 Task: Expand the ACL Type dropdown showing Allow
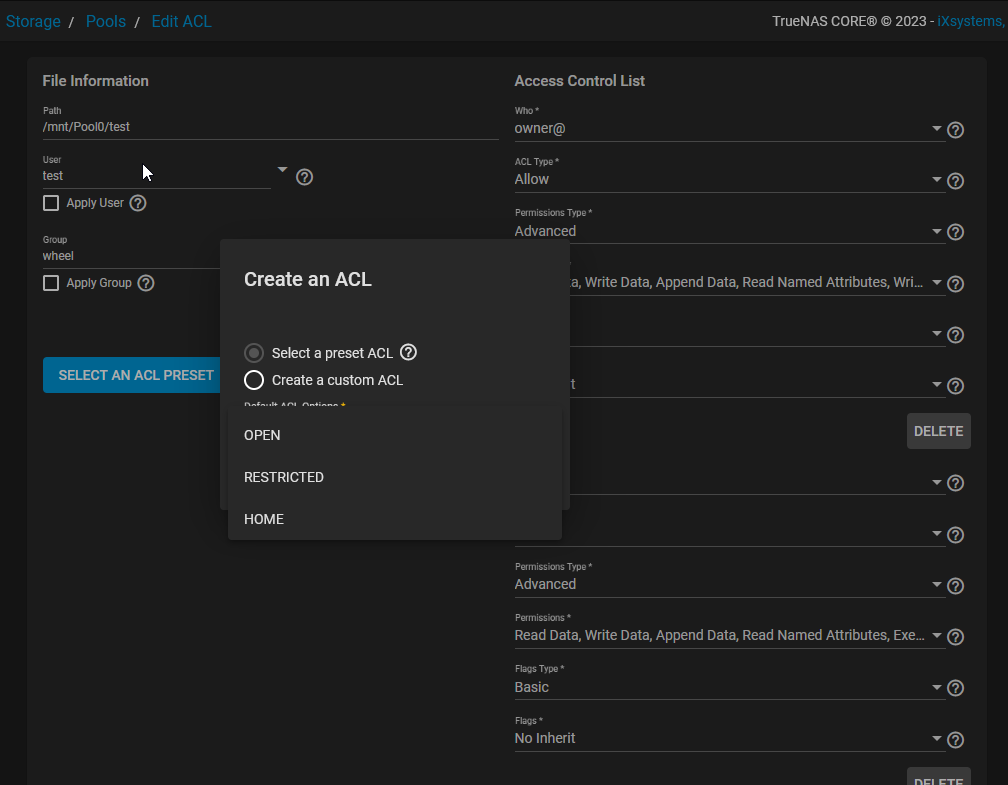coord(936,180)
